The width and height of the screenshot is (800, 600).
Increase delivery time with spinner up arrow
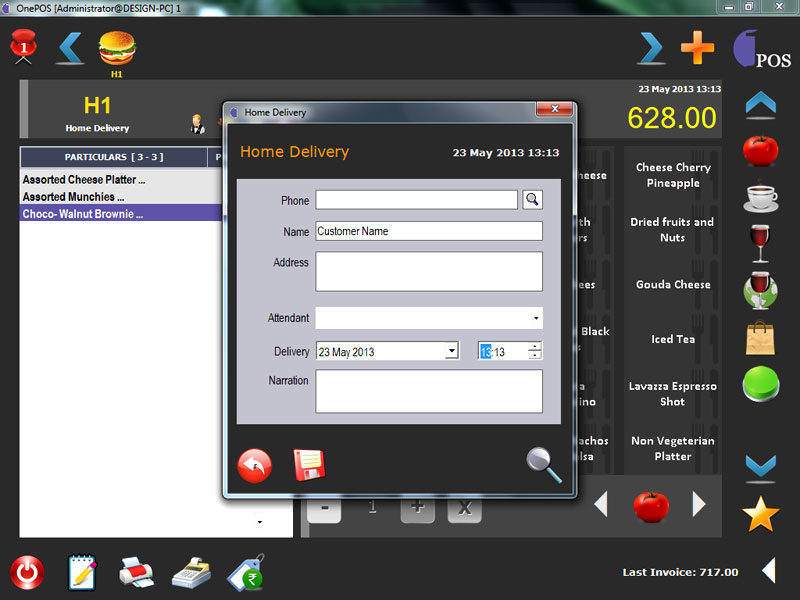pyautogui.click(x=535, y=347)
